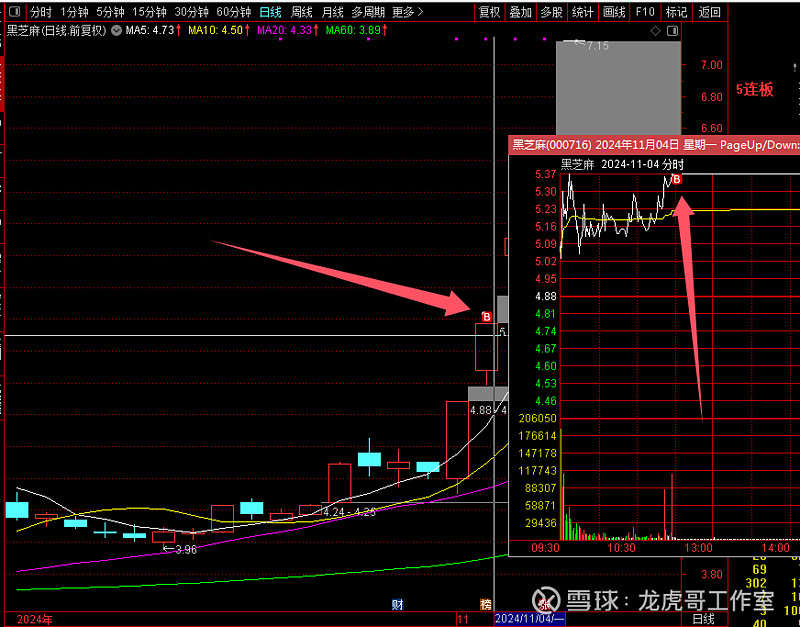Click the MA10: 4.50 indicator label

coord(219,31)
